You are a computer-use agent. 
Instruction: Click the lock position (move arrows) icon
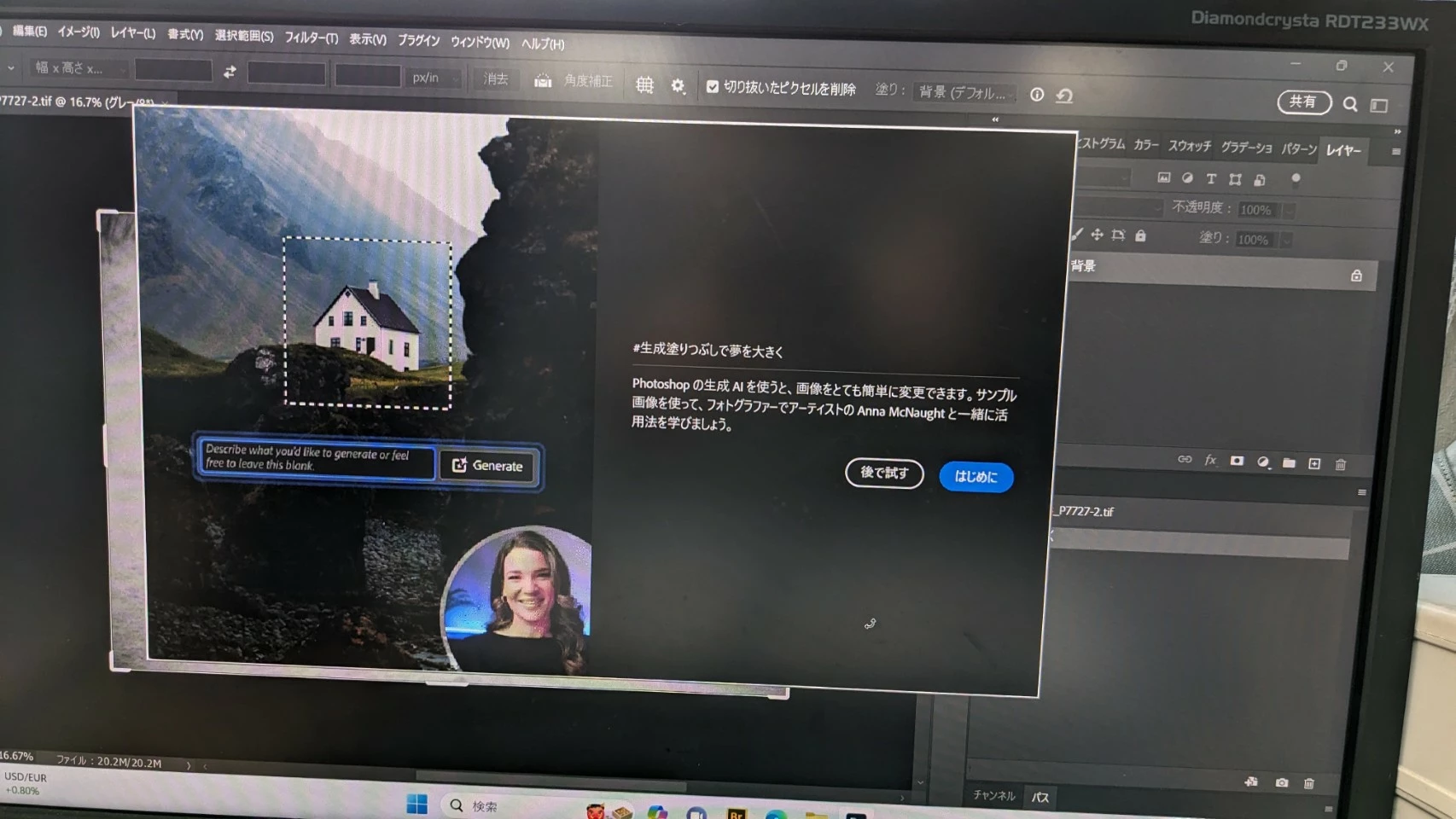1097,235
